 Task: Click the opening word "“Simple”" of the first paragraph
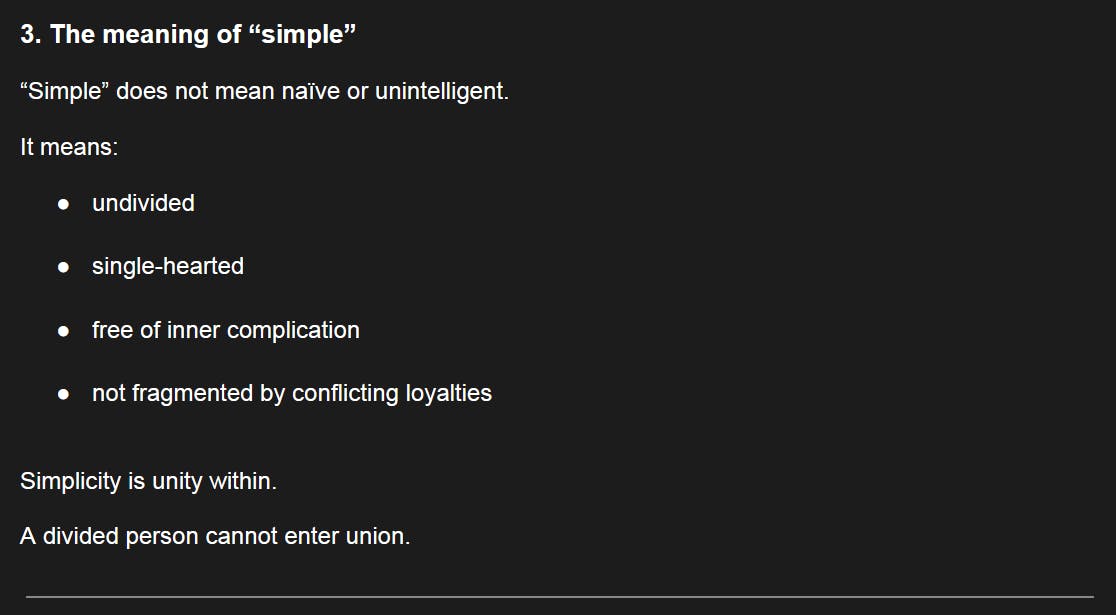64,92
